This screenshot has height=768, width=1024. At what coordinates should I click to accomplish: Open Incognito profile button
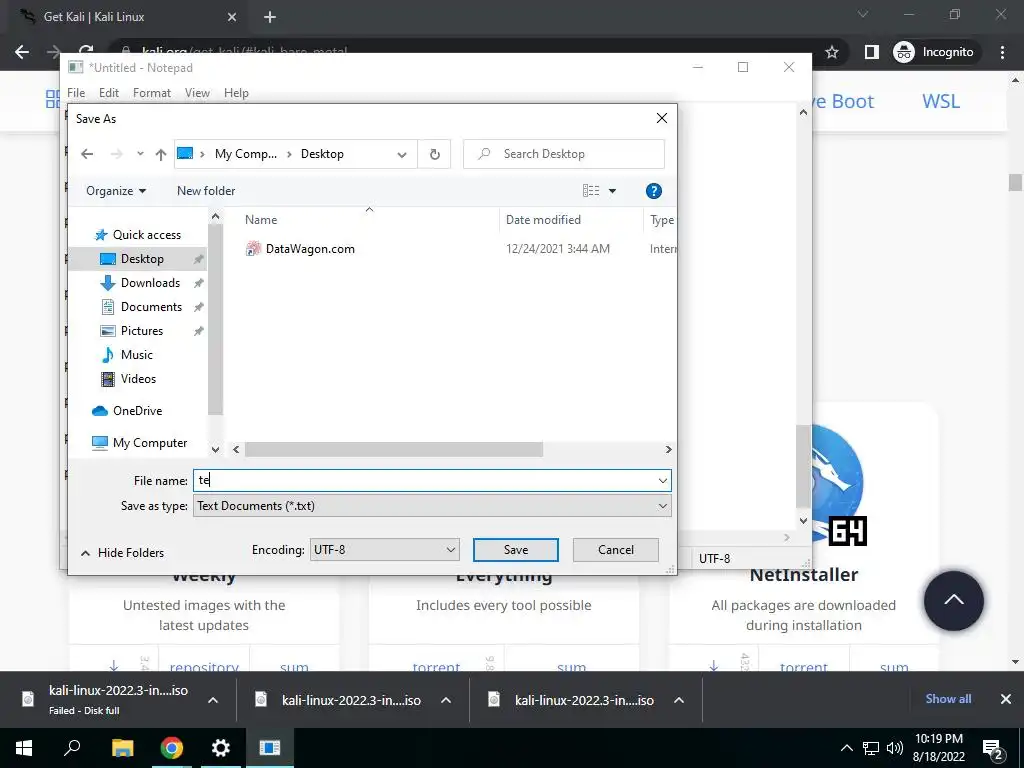tap(934, 52)
